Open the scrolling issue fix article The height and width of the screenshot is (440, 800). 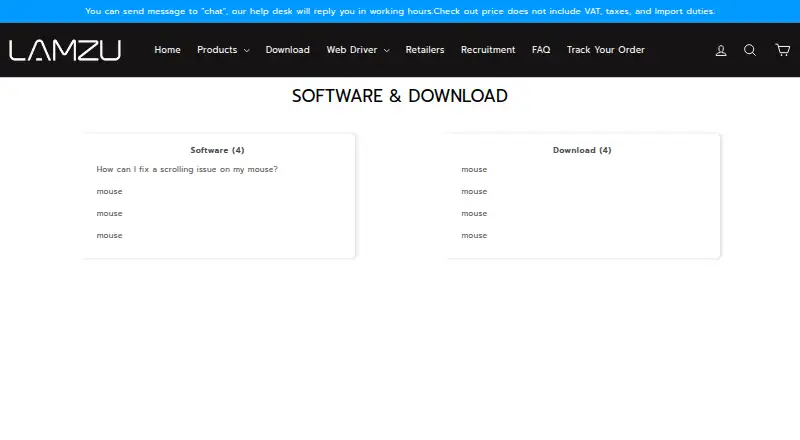point(187,169)
